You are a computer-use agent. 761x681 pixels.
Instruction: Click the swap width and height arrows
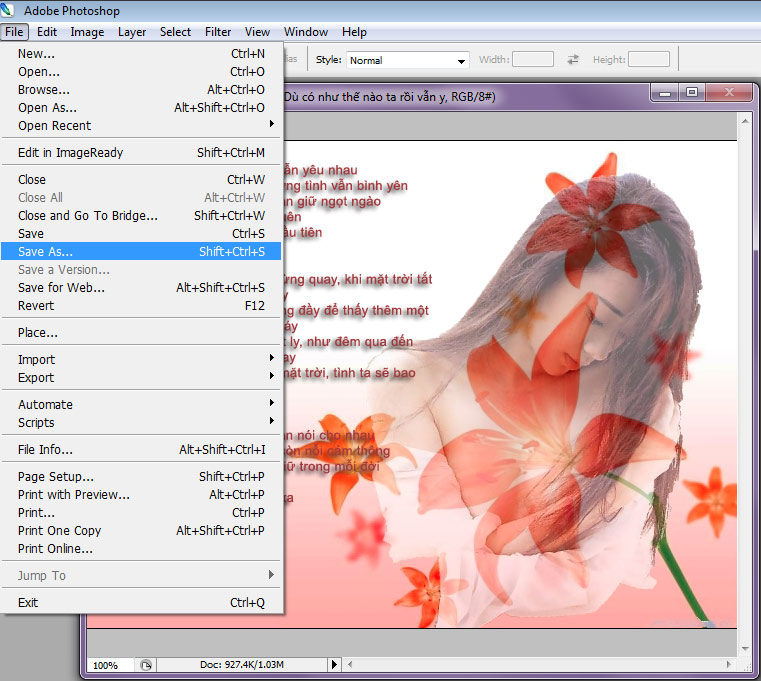point(573,60)
